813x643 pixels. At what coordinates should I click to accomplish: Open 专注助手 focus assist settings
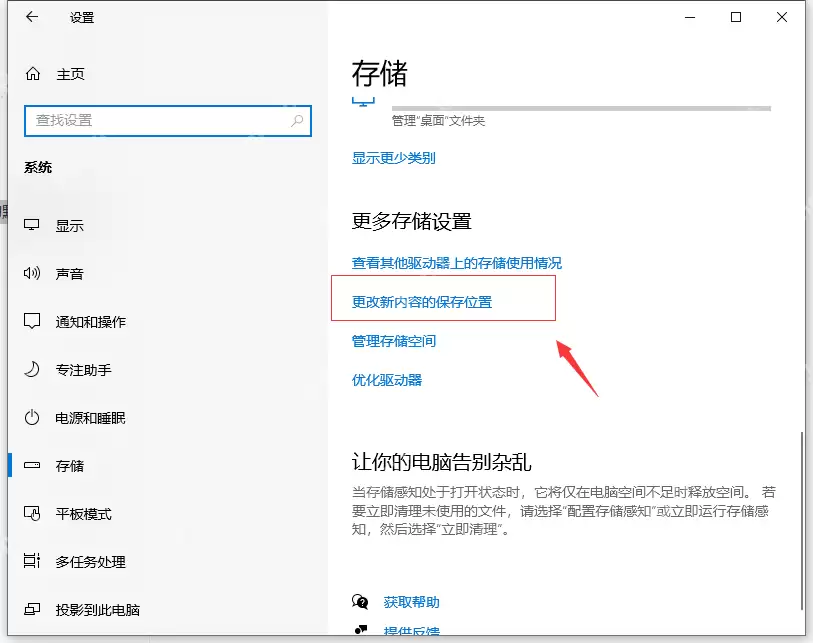32,369
